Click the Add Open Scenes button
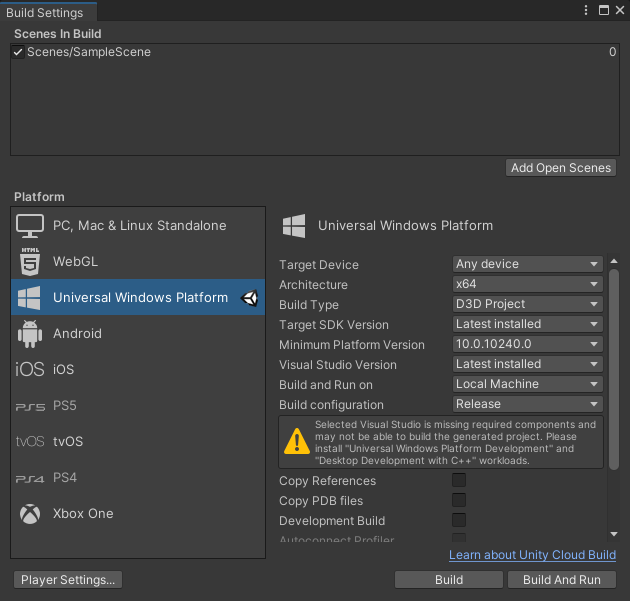 click(561, 168)
